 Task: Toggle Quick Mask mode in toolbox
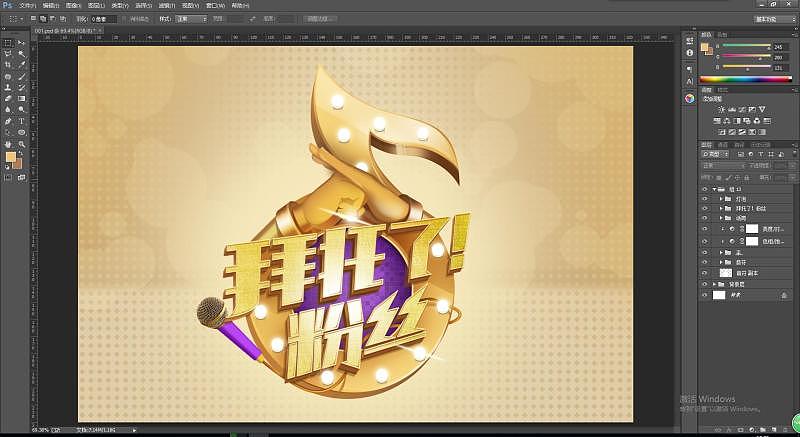[8, 177]
